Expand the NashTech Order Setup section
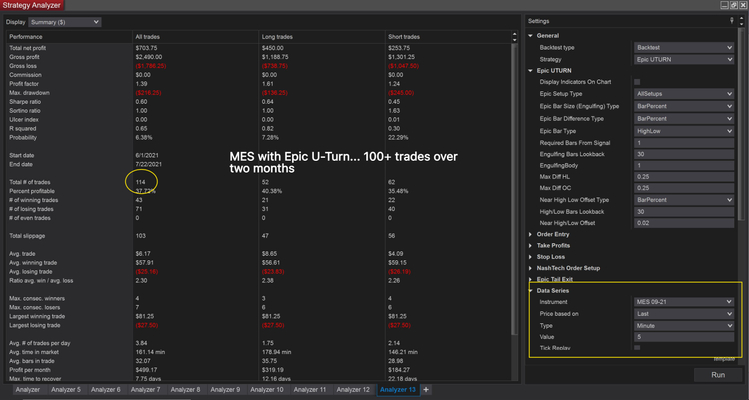Screen dimensions: 749x400 530,268
